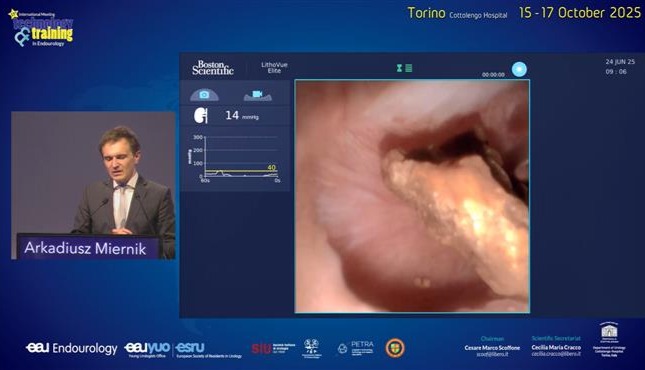
Task: Click the Cesare Marco Scoffone name
Action: [x=492, y=348]
